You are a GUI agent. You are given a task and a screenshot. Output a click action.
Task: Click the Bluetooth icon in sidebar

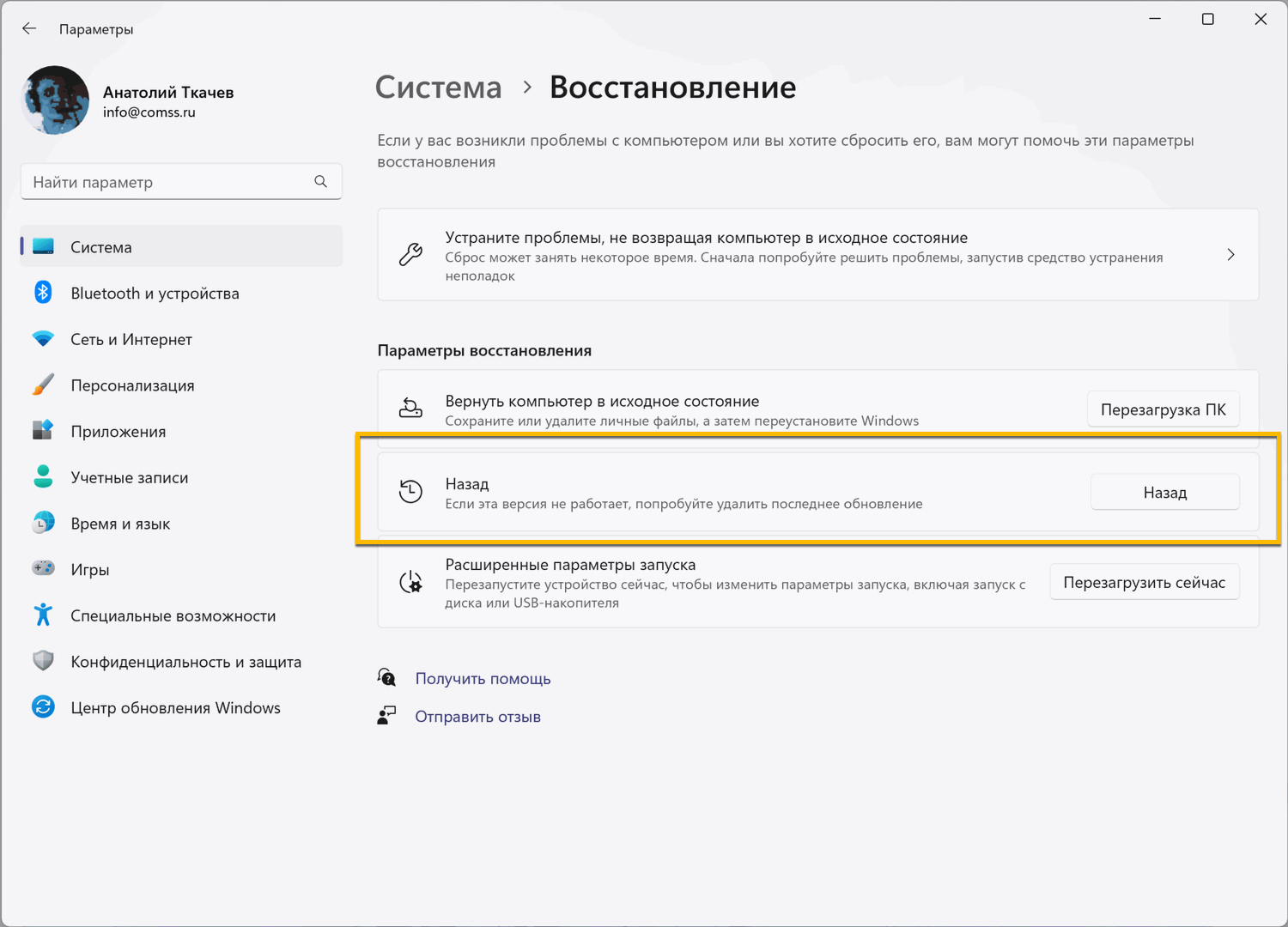point(43,293)
